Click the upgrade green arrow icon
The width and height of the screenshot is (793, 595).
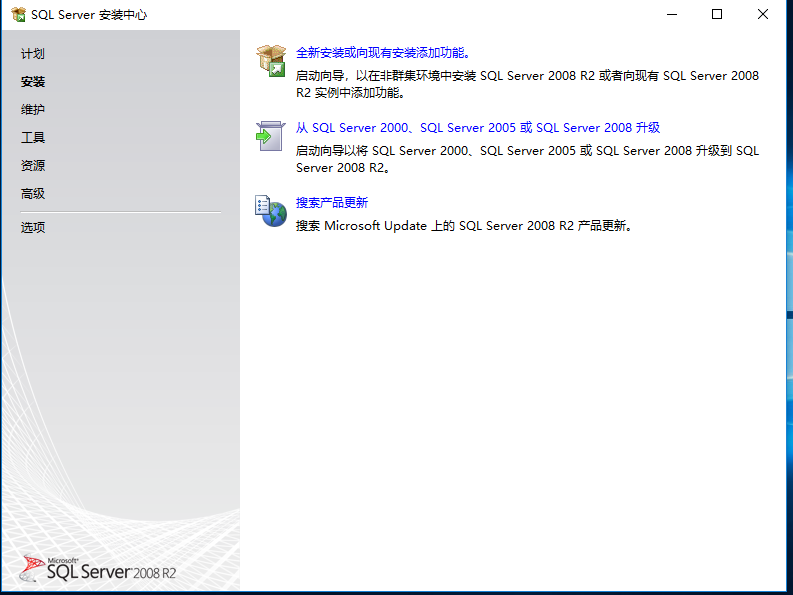[271, 136]
